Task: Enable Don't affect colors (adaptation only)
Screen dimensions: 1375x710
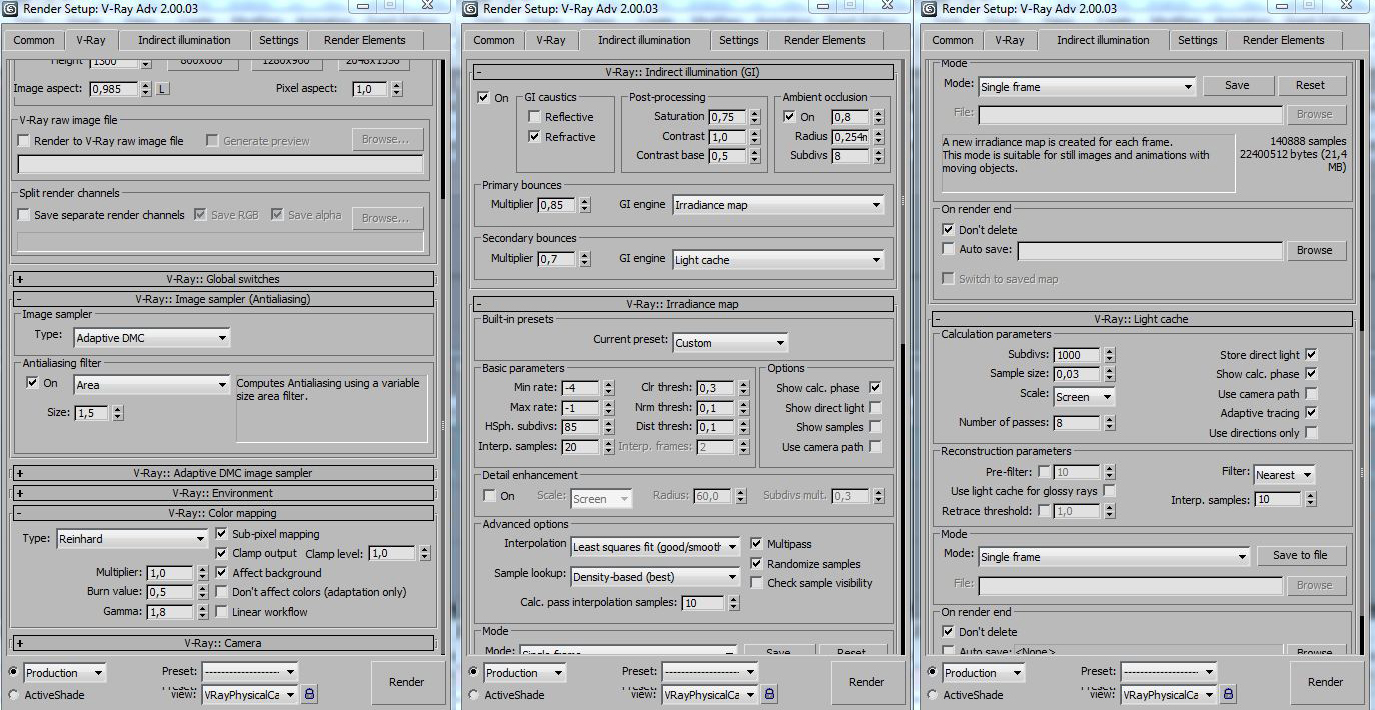Action: pyautogui.click(x=222, y=592)
